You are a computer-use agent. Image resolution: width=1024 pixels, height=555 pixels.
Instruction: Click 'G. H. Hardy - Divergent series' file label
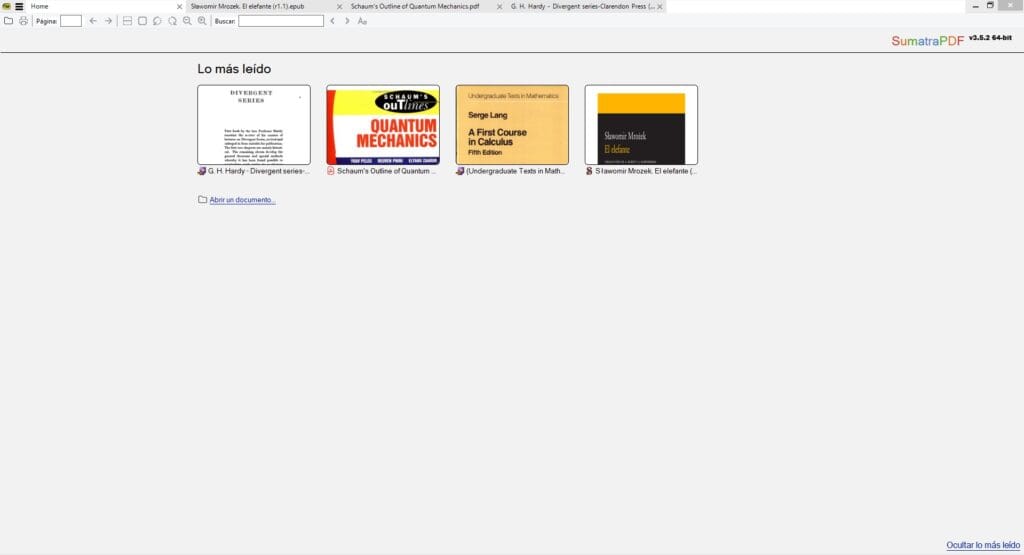click(x=259, y=171)
